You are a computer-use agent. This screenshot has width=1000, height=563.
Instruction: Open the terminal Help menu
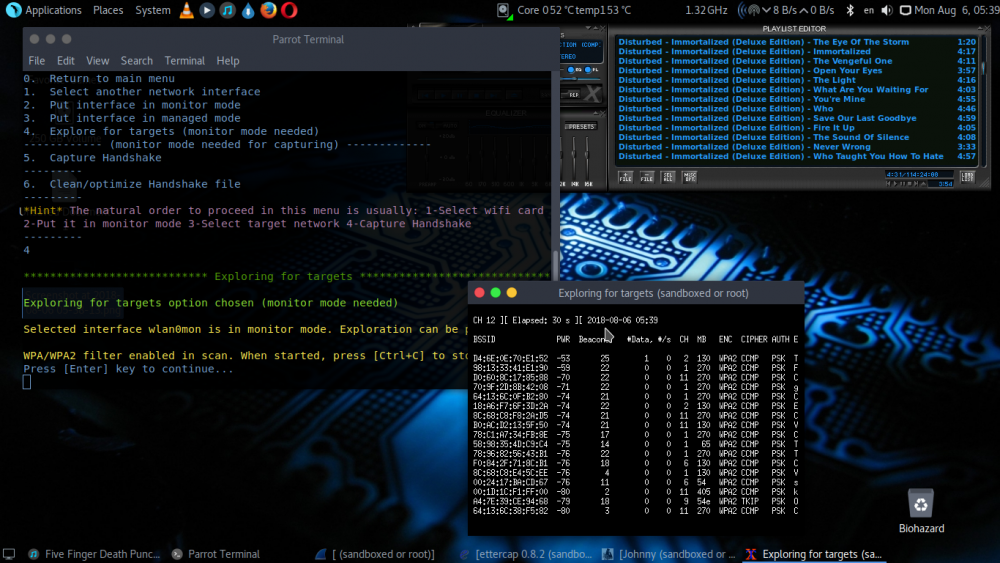[x=228, y=61]
